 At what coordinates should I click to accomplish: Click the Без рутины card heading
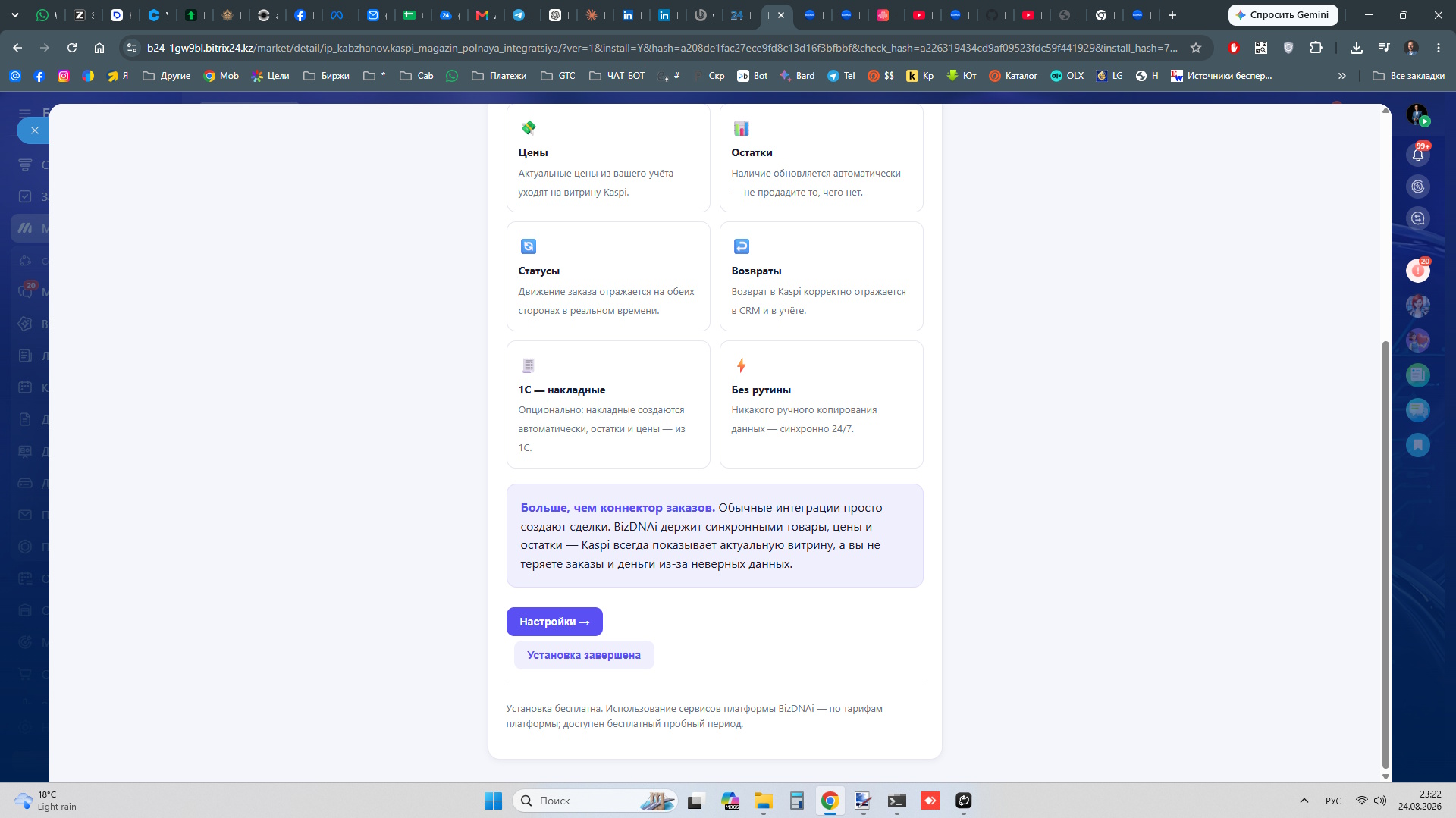(761, 390)
